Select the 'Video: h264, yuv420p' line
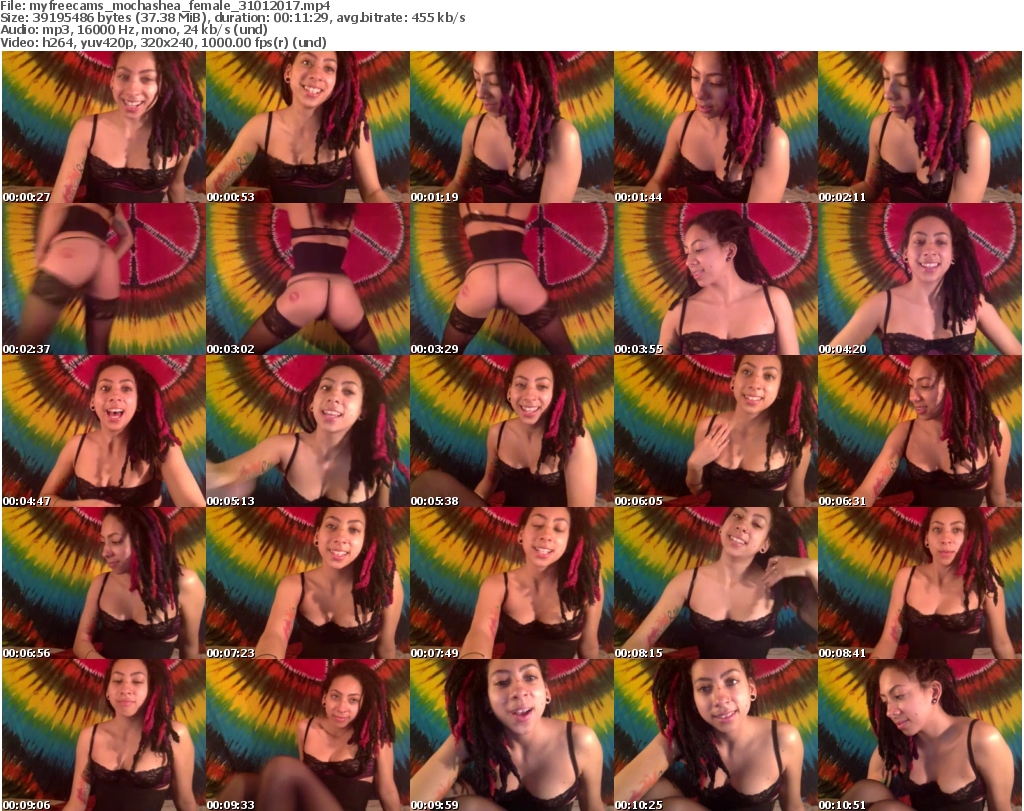The image size is (1024, 811). tap(163, 42)
